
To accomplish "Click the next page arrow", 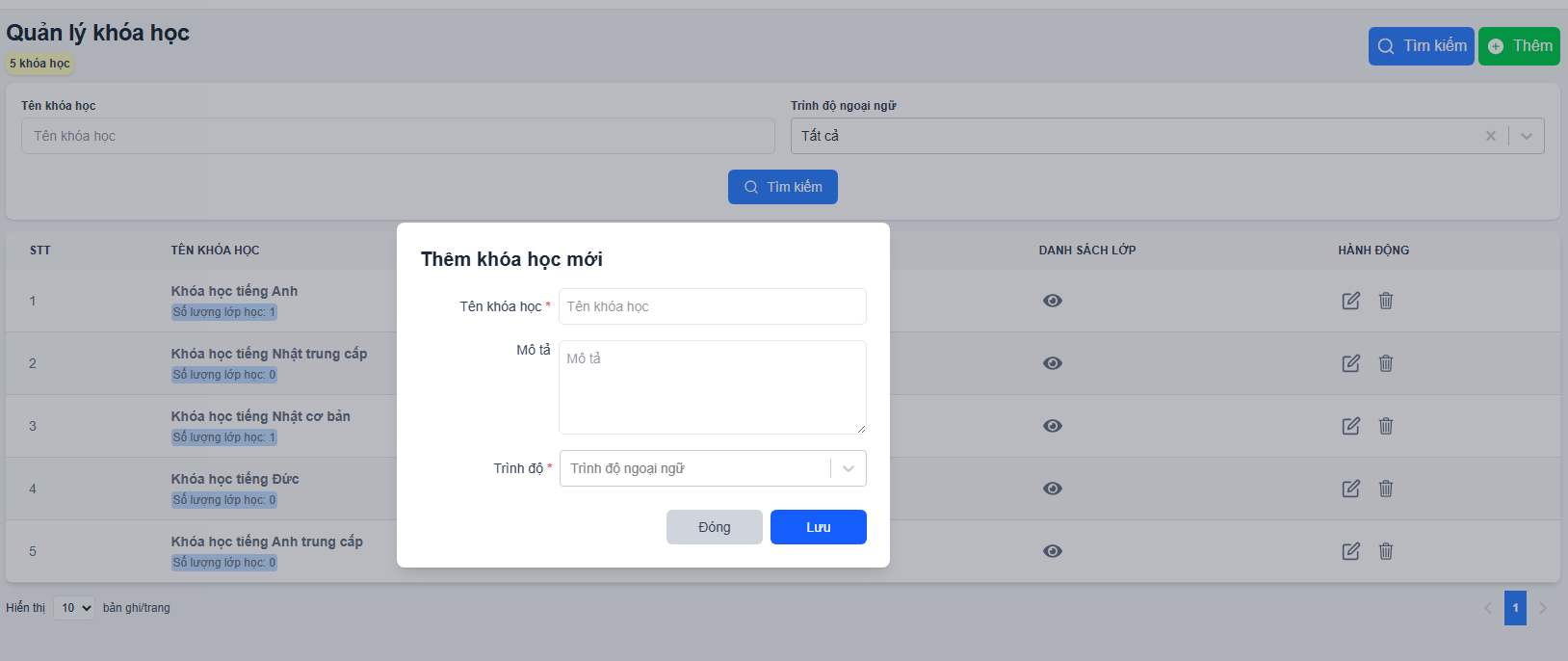I will tap(1543, 608).
